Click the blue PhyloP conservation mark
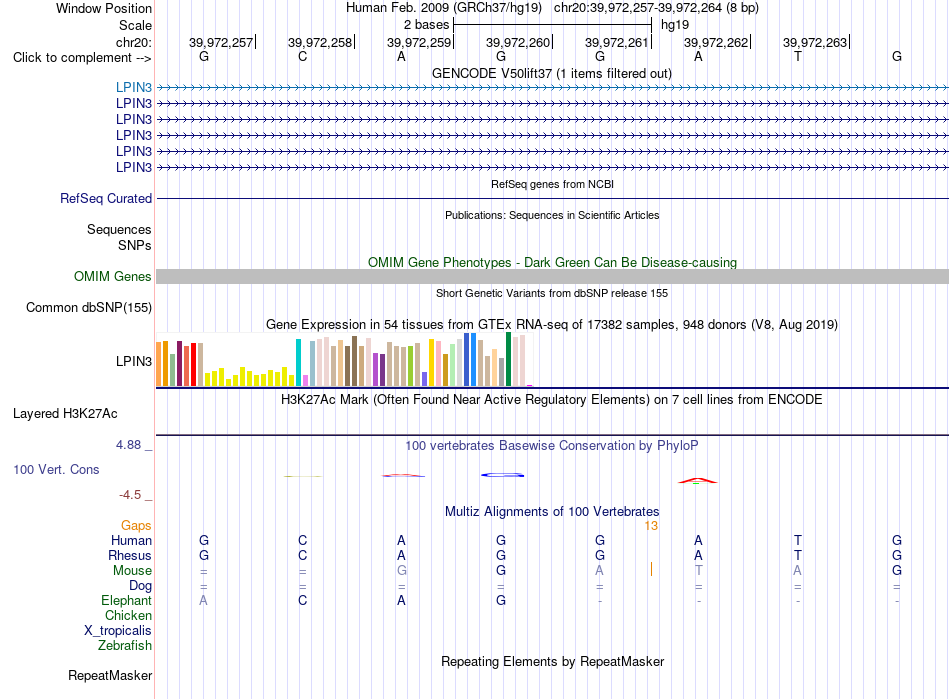Image resolution: width=950 pixels, height=699 pixels. pos(502,475)
